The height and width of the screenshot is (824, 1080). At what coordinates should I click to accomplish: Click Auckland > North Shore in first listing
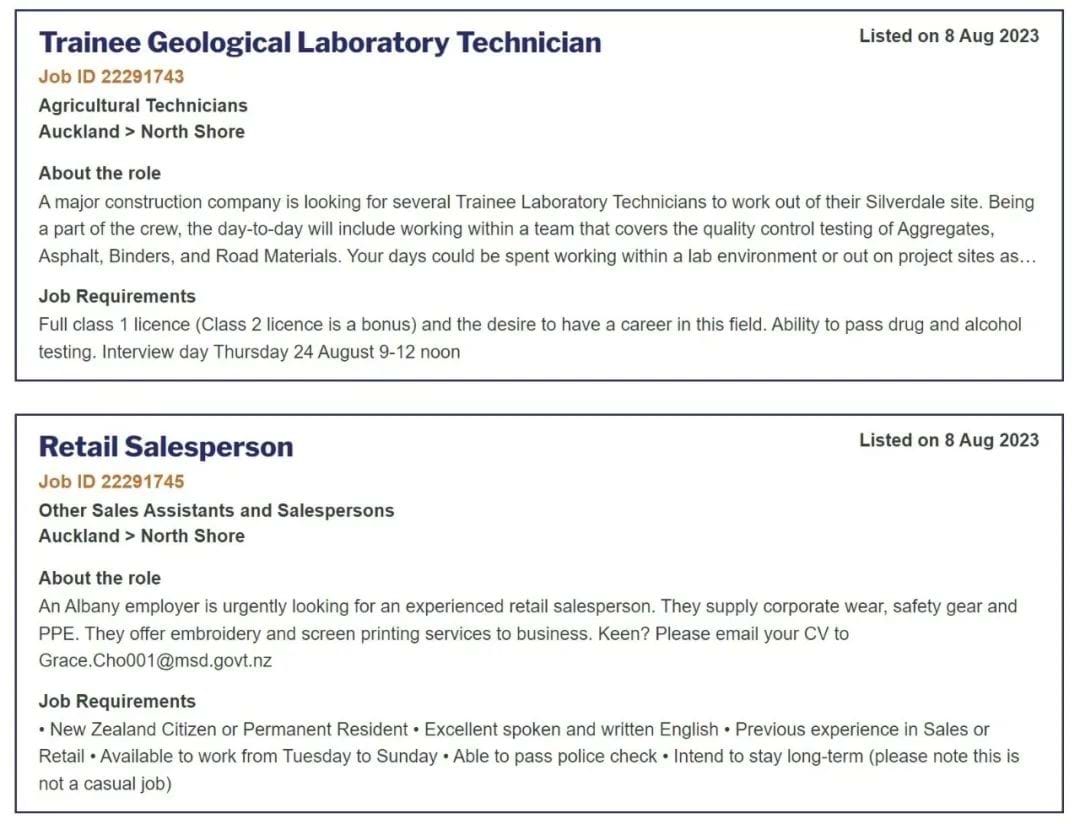(141, 132)
